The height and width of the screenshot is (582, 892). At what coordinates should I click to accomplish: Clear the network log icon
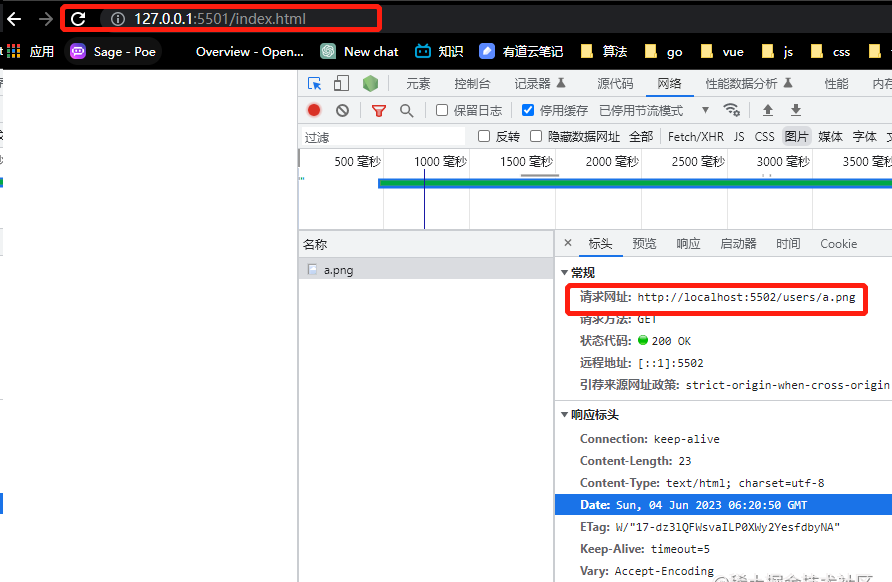click(x=342, y=110)
